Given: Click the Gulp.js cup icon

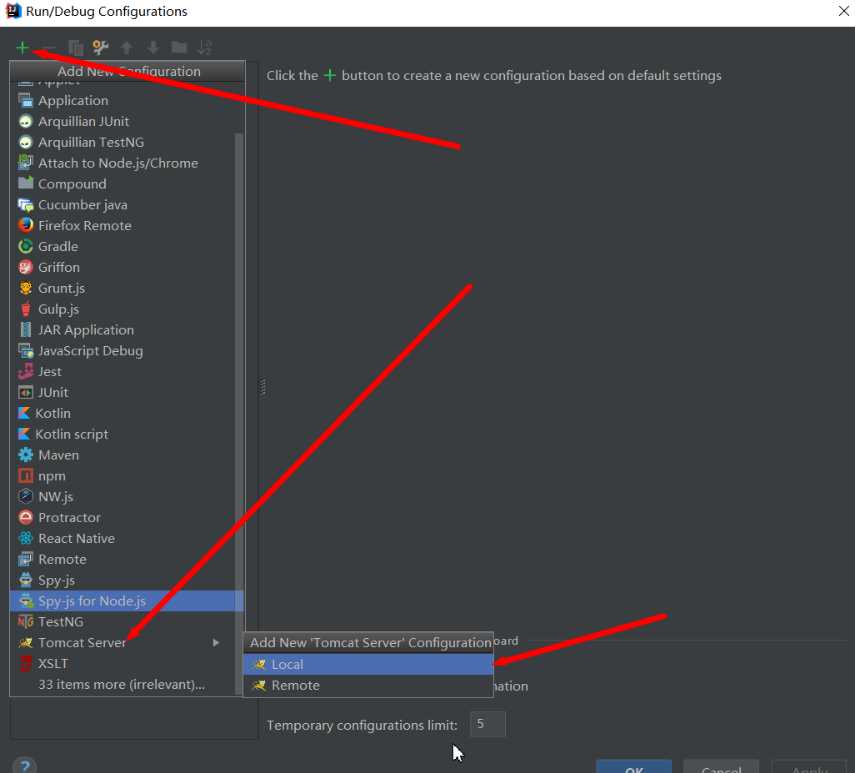Looking at the screenshot, I should [x=26, y=309].
